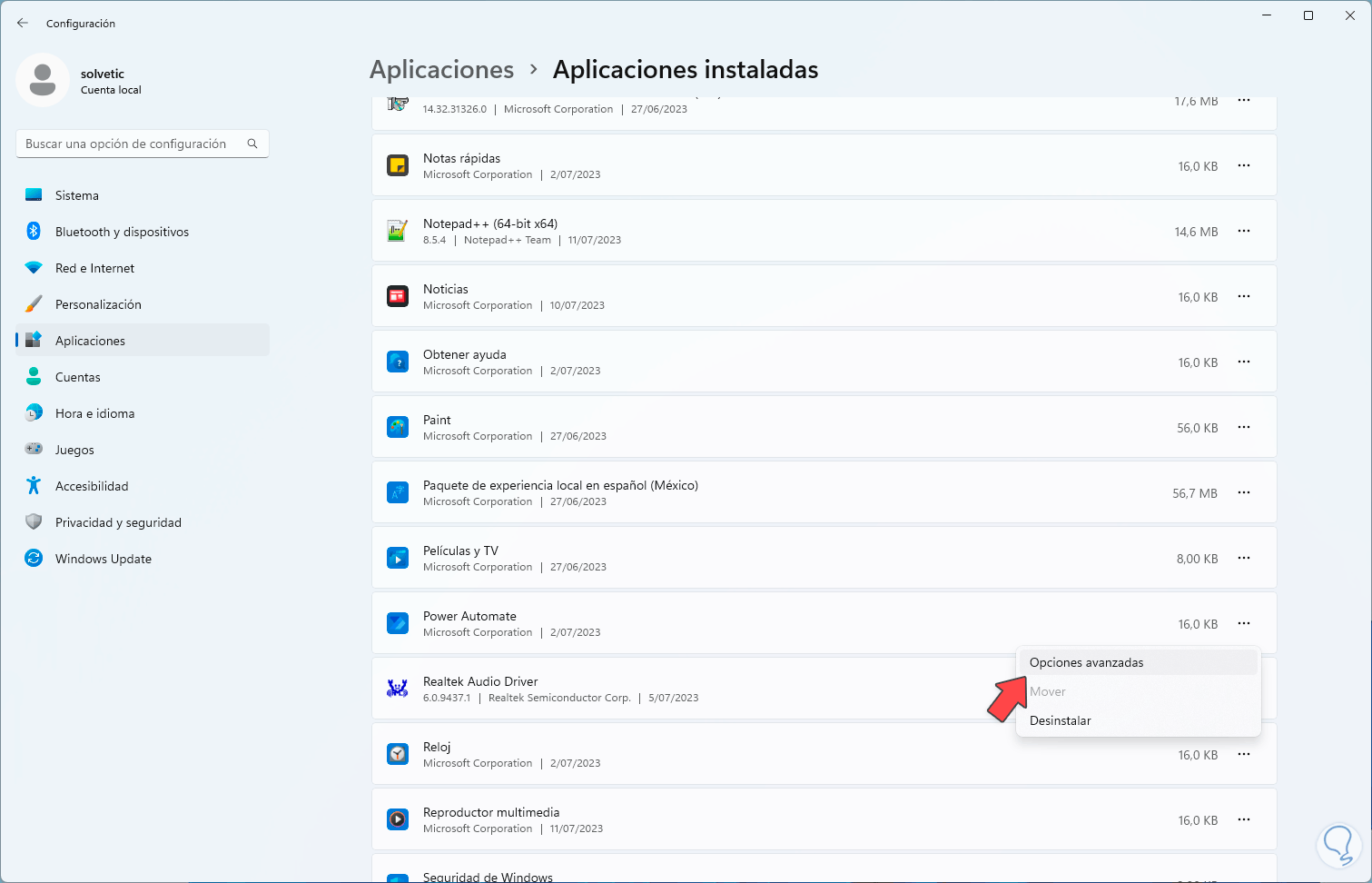Open Bluetooth y dispositivos settings
The image size is (1372, 883).
coord(143,232)
